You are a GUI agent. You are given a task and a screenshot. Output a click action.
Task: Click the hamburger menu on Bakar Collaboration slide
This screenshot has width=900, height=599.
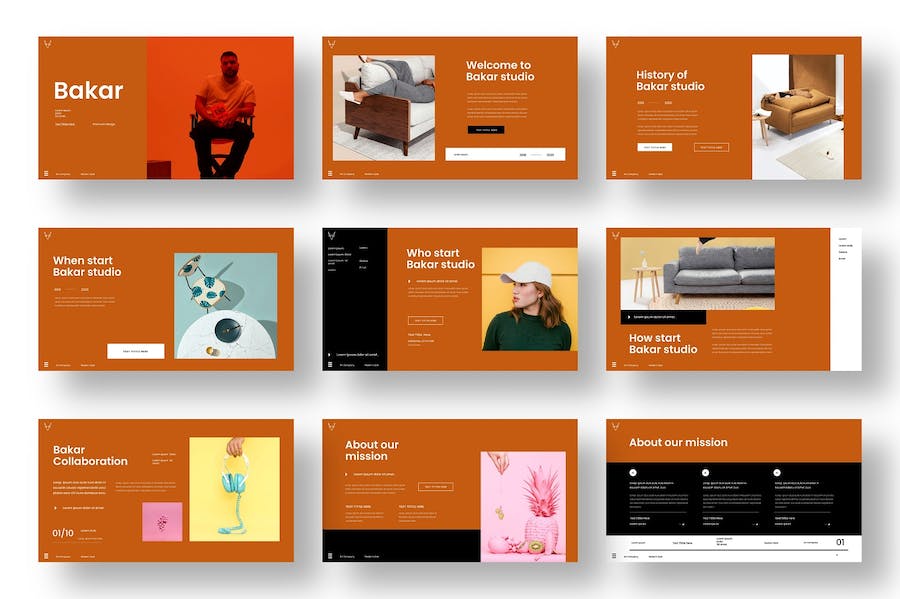(x=46, y=556)
